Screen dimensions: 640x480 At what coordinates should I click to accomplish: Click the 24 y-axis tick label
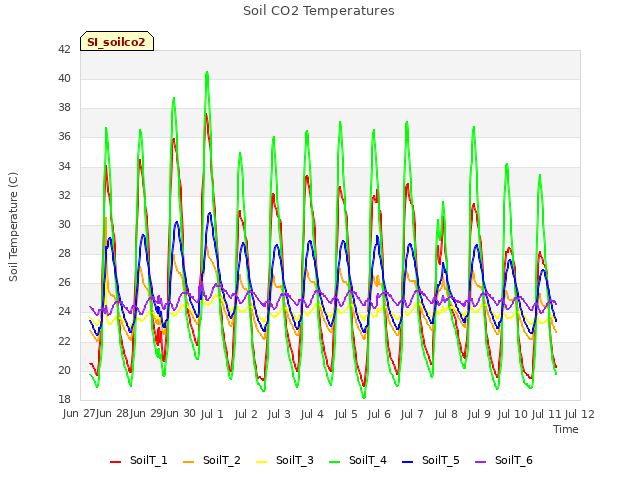pos(64,312)
